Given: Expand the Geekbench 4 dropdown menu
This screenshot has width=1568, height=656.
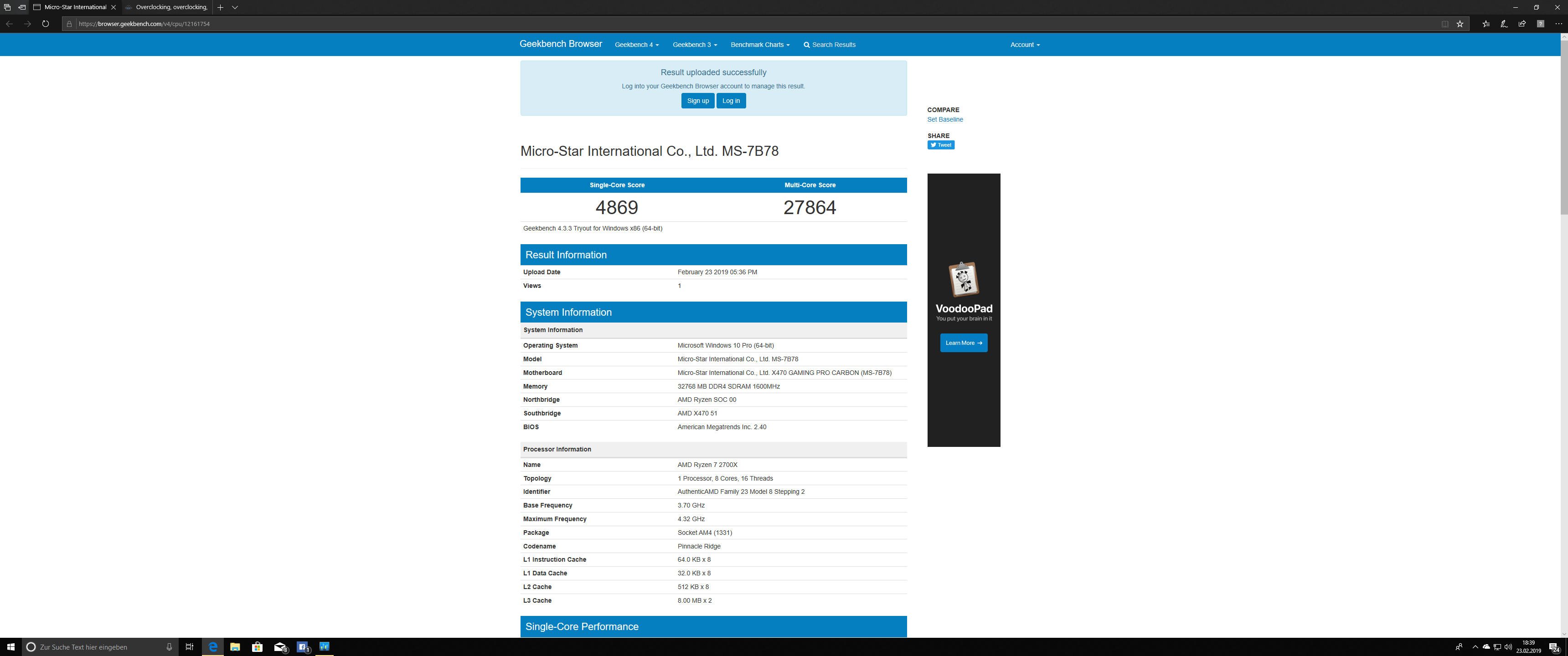Looking at the screenshot, I should 637,45.
